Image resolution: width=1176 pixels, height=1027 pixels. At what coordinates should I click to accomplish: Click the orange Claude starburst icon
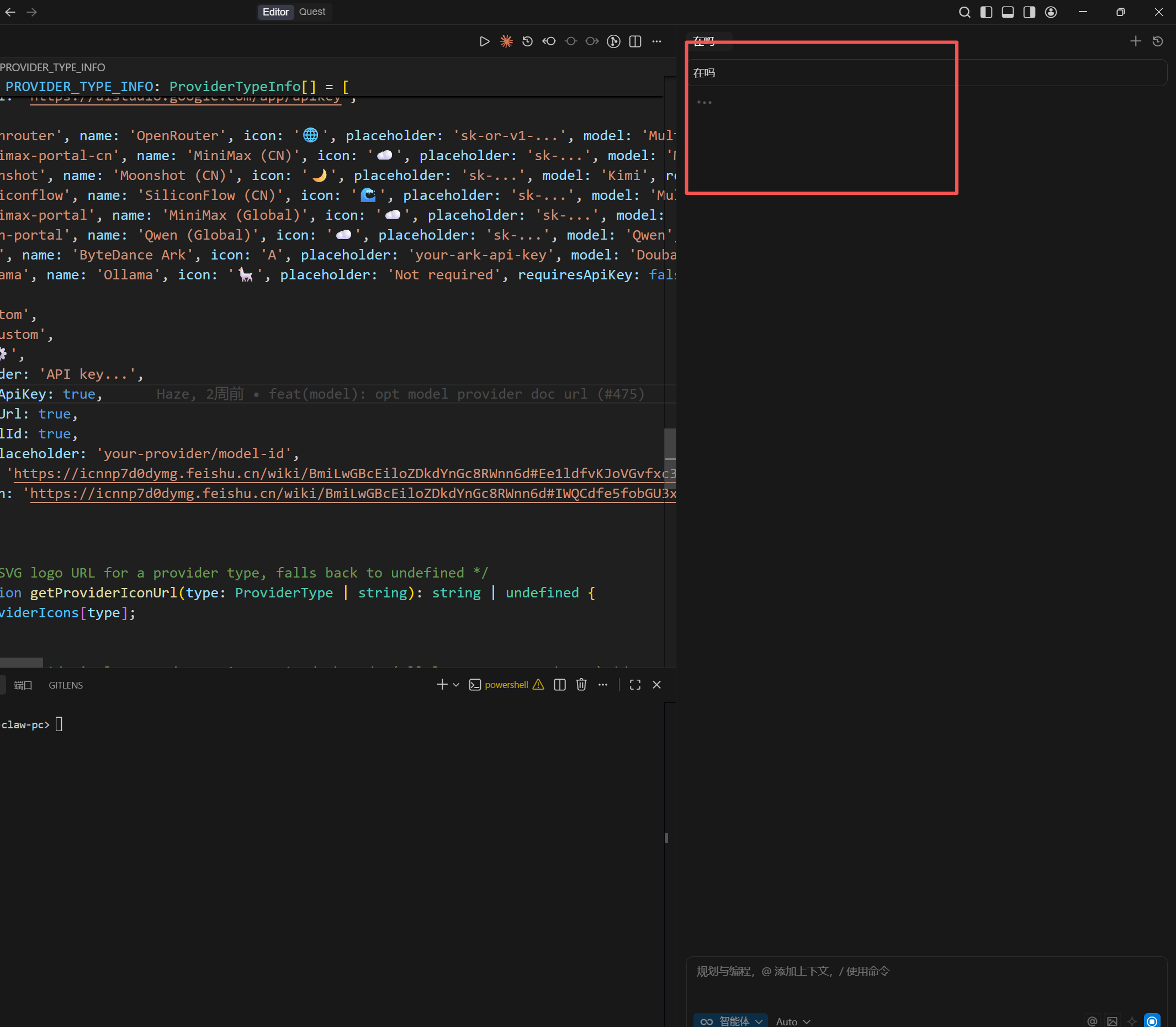506,41
